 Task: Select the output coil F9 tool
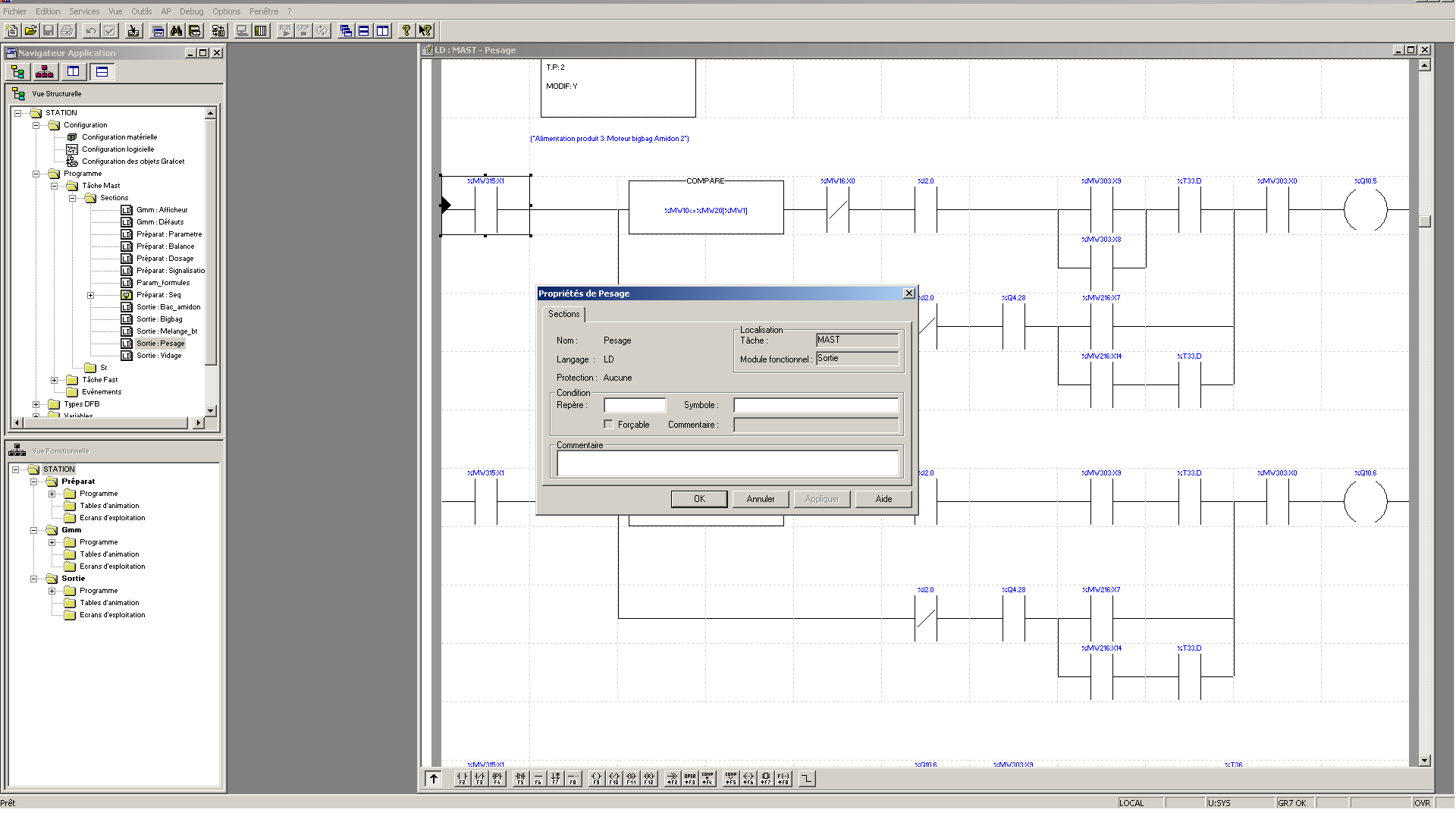(x=596, y=778)
